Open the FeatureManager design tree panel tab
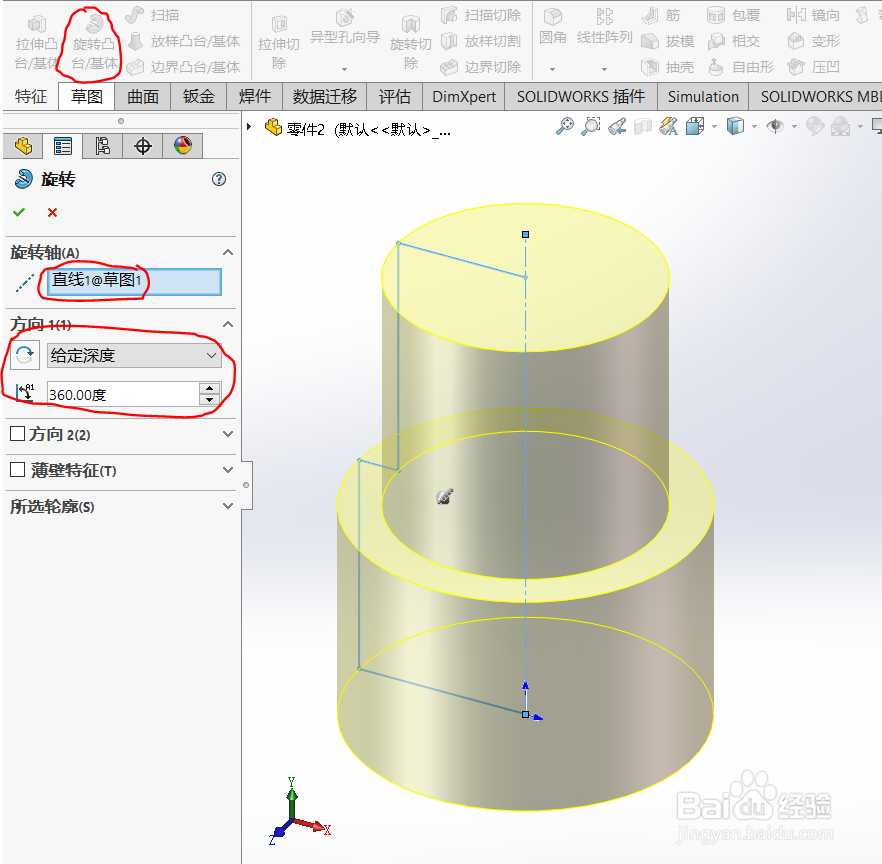This screenshot has width=882, height=864. (x=23, y=146)
